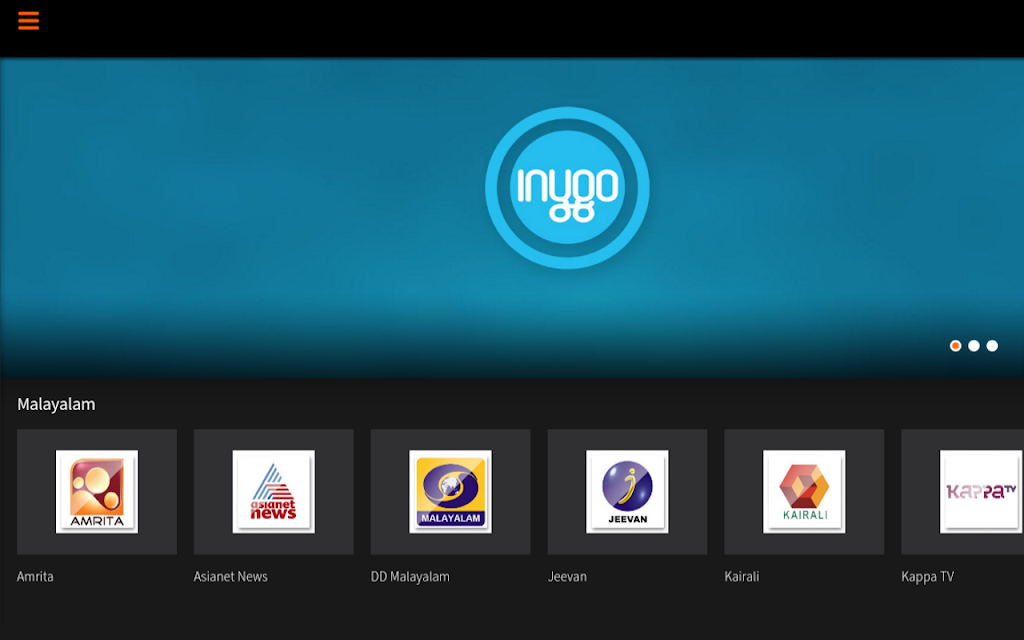Open the DD Malayalam channel logo
The height and width of the screenshot is (640, 1024).
(451, 492)
